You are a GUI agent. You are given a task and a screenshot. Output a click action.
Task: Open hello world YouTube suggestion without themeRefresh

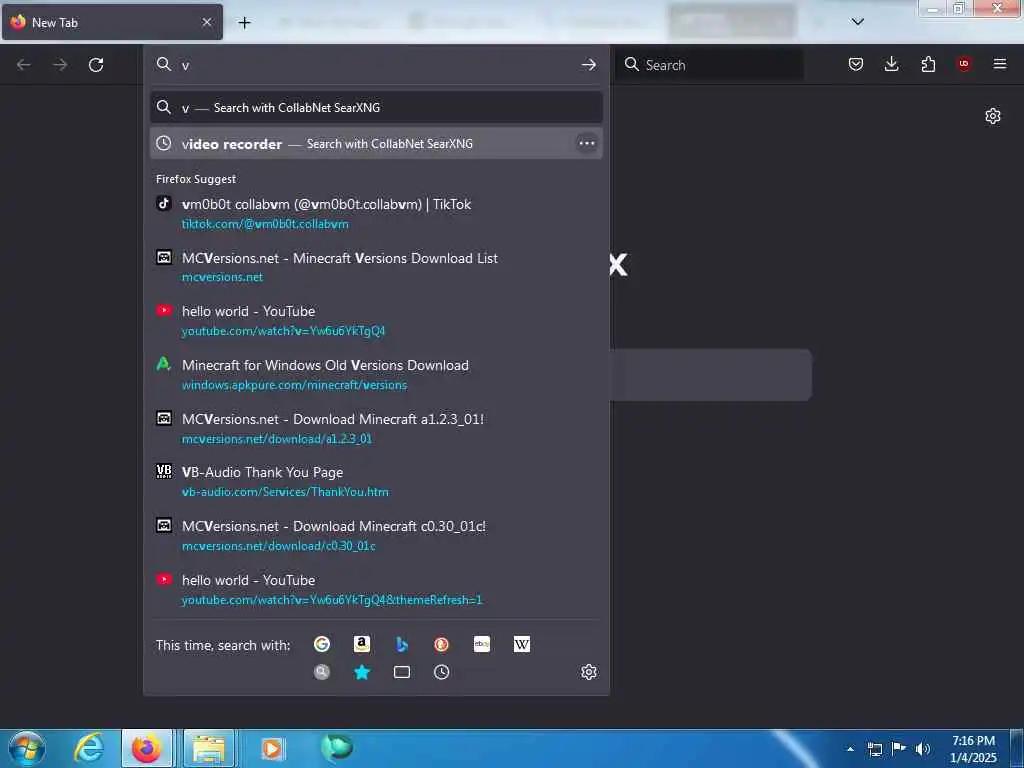click(376, 320)
